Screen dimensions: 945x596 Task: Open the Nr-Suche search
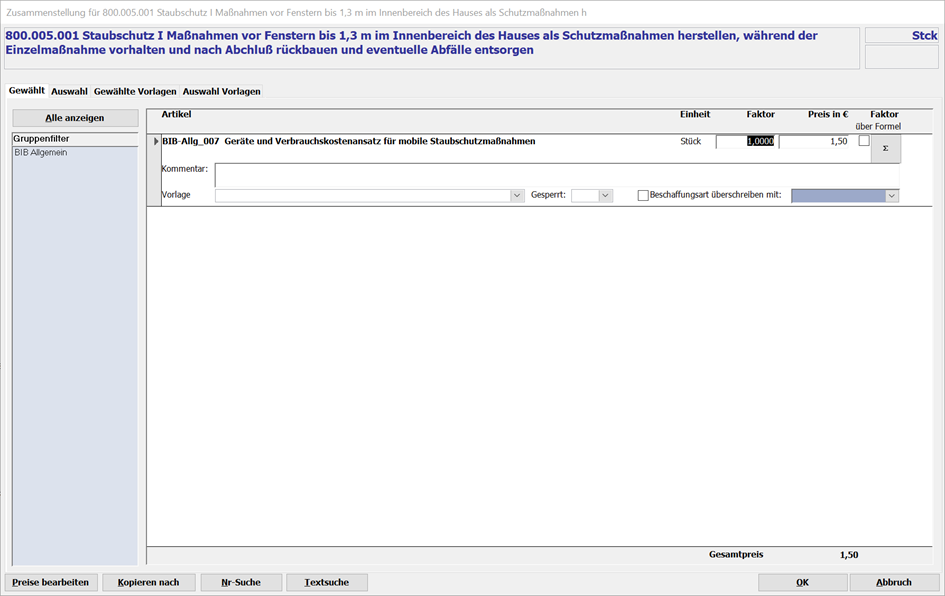pos(241,582)
